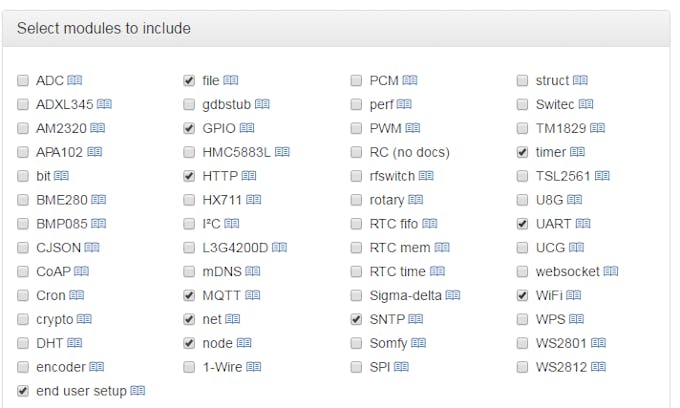Image resolution: width=680 pixels, height=408 pixels.
Task: Click the docs icon beside SNTP
Action: click(416, 319)
